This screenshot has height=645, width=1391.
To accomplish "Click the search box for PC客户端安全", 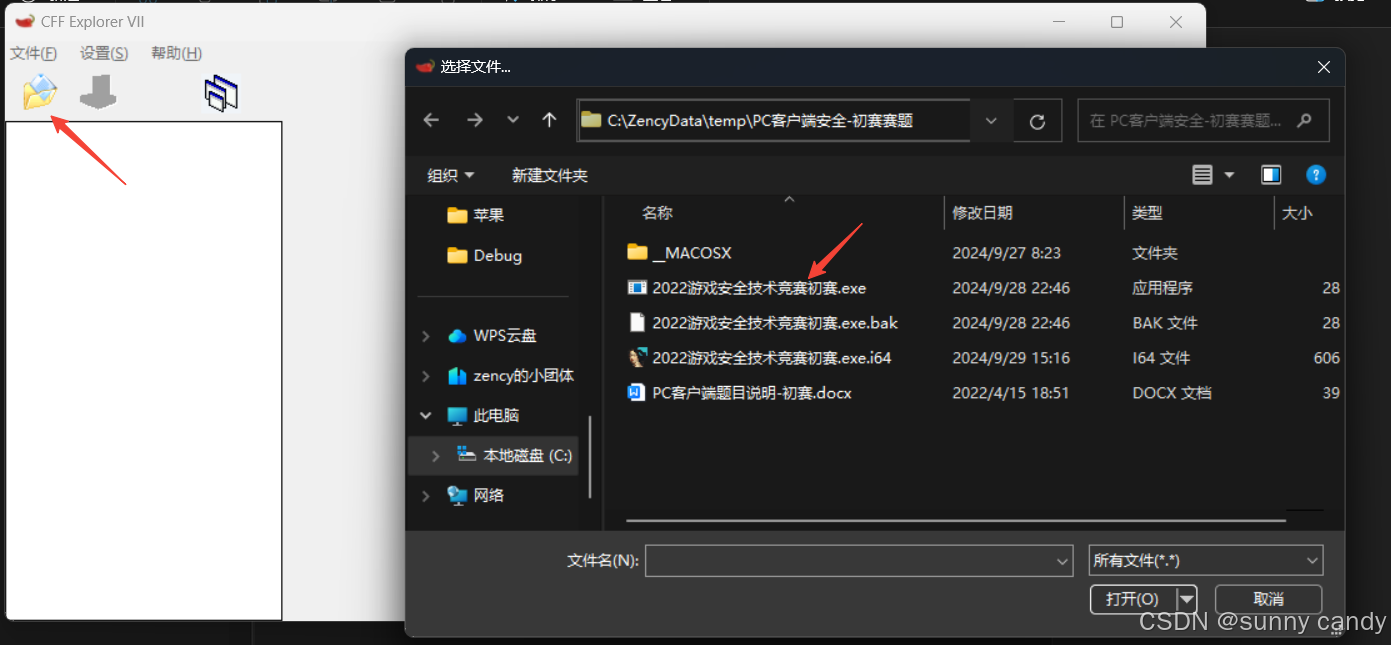I will (x=1203, y=120).
